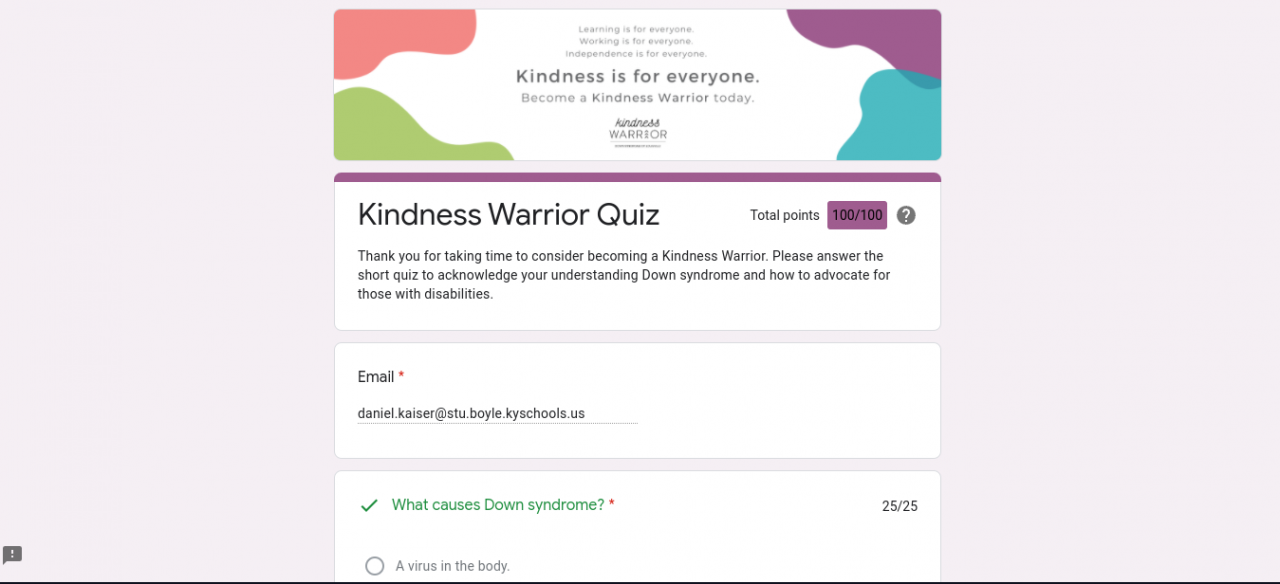Select the "A virus in the body" radio button
Viewport: 1280px width, 584px height.
point(375,566)
